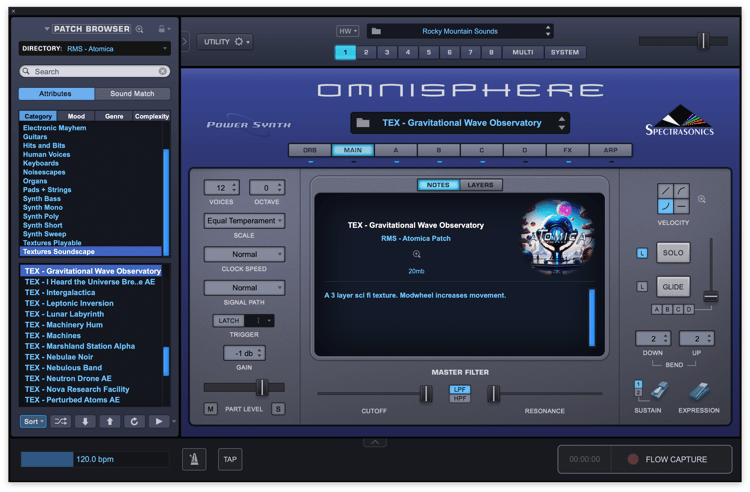Open the MULTI page button

tap(523, 52)
